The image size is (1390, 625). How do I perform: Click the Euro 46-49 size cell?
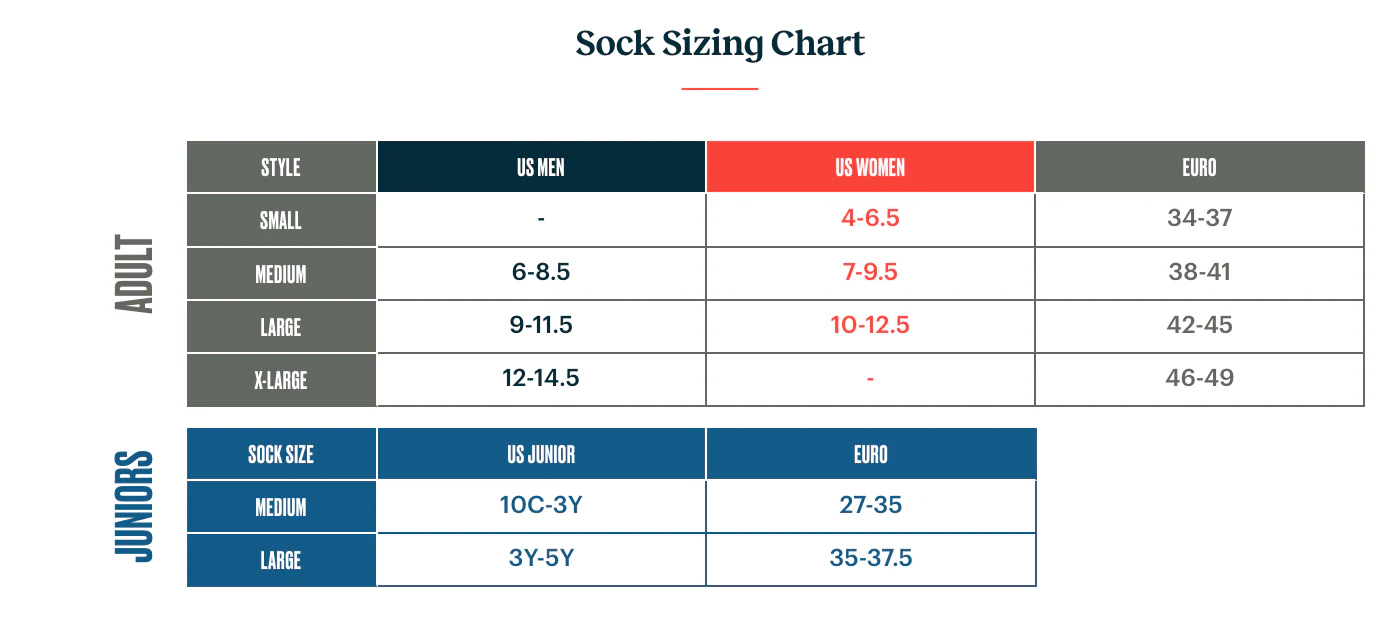(x=1199, y=378)
